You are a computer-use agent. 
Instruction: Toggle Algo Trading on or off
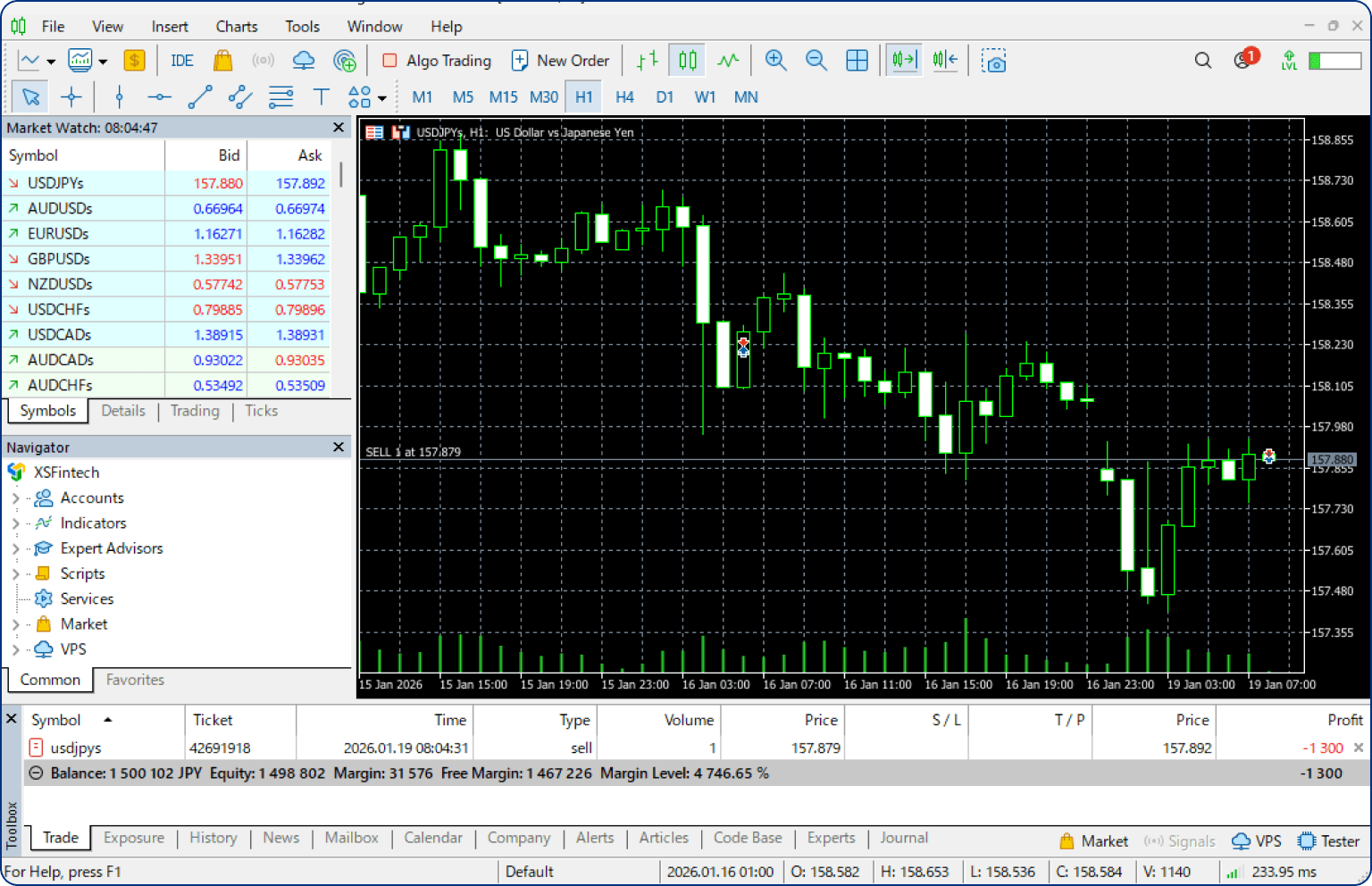tap(437, 61)
